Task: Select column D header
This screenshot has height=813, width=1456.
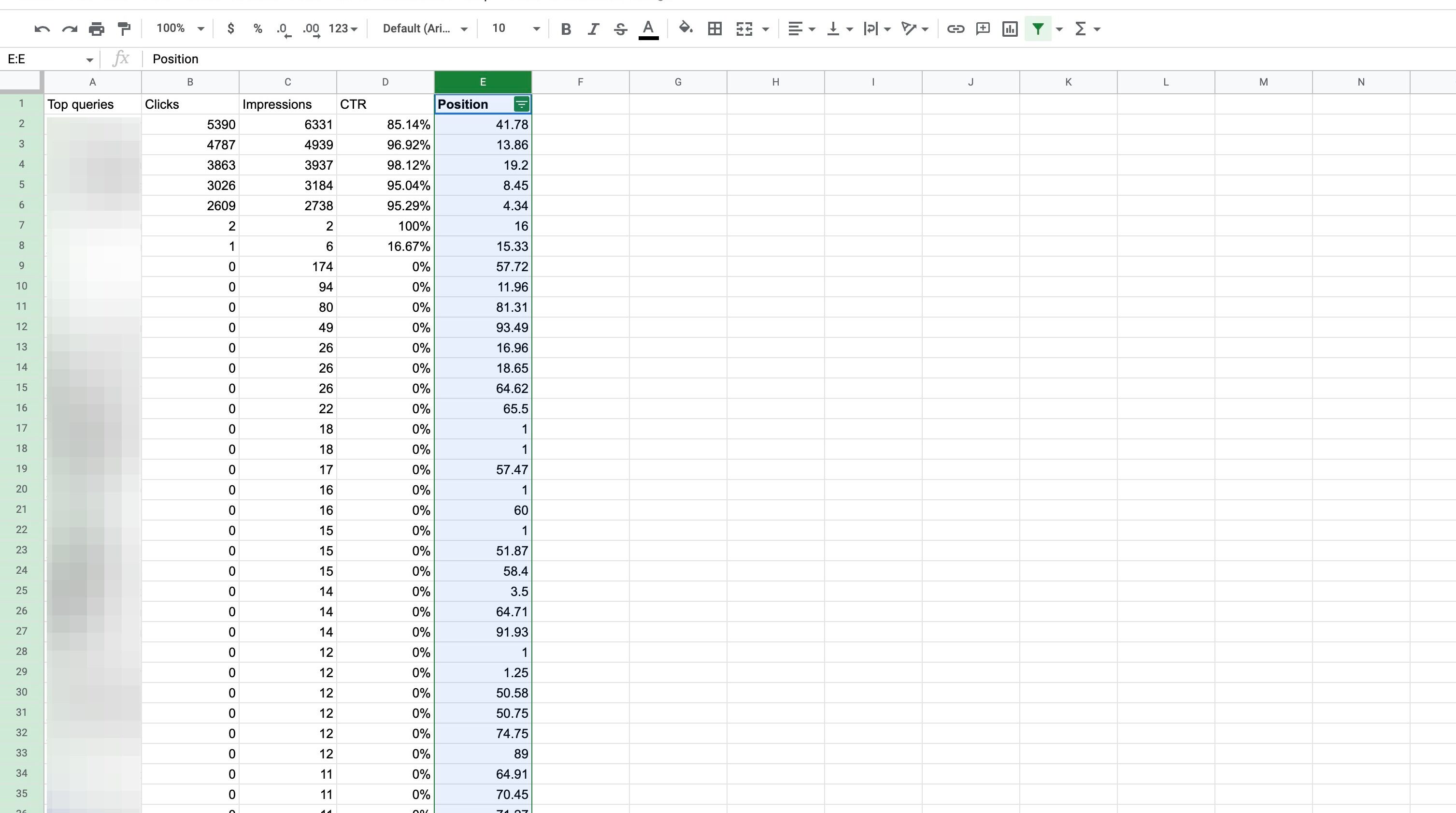Action: coord(385,82)
